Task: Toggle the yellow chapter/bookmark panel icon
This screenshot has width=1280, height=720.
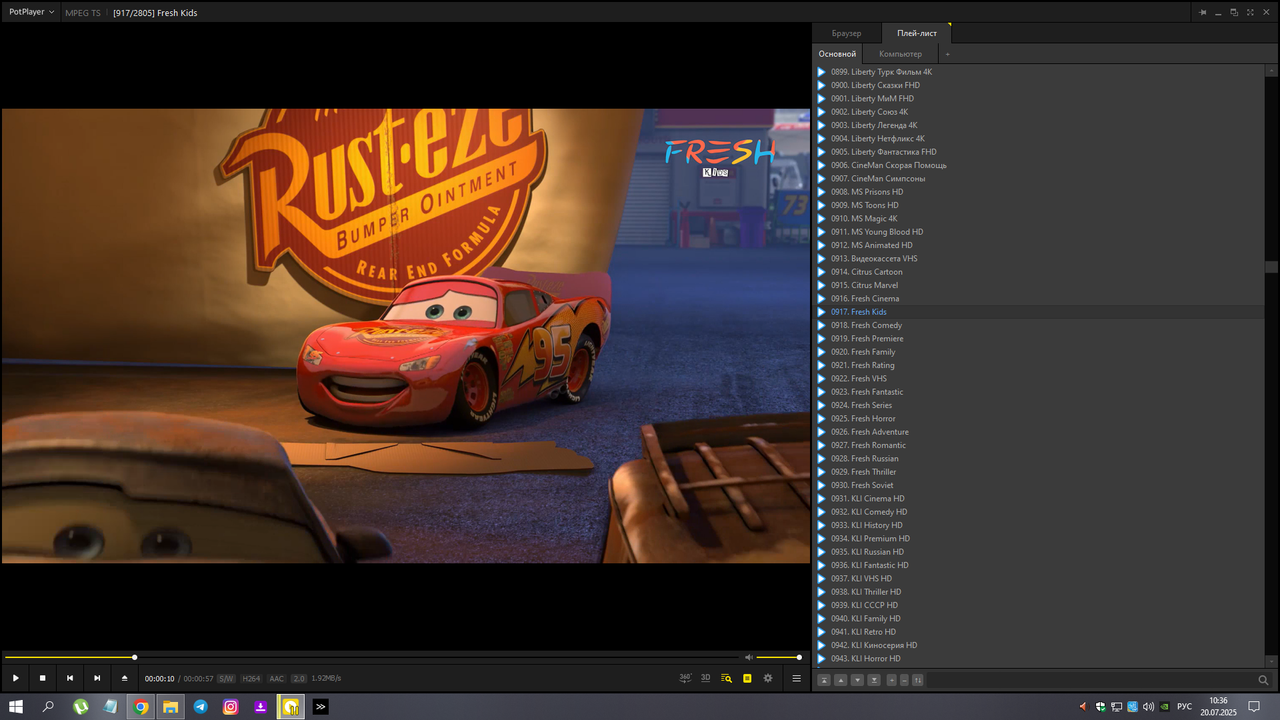Action: coord(747,678)
